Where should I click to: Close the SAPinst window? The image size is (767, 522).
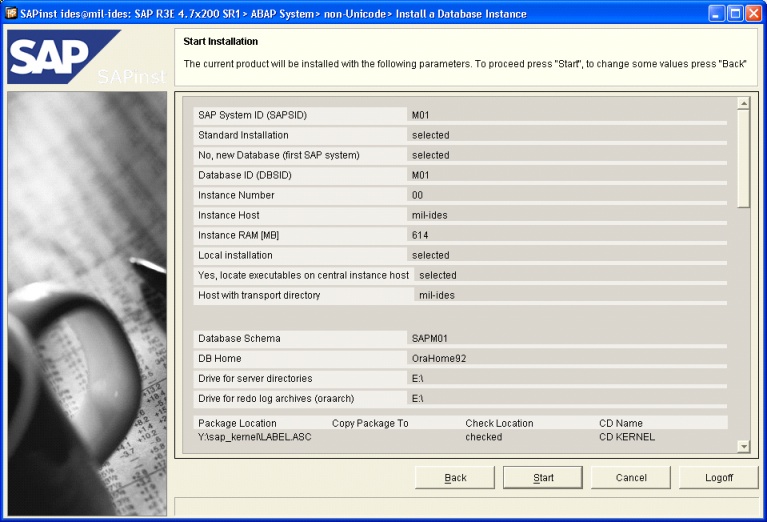click(x=753, y=14)
